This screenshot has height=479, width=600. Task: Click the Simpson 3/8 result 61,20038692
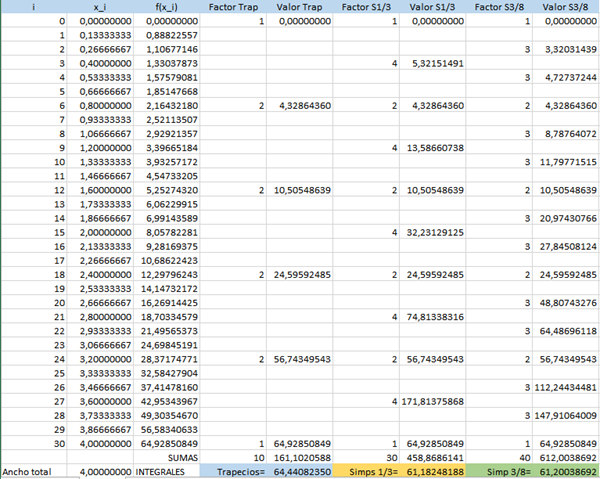point(566,467)
